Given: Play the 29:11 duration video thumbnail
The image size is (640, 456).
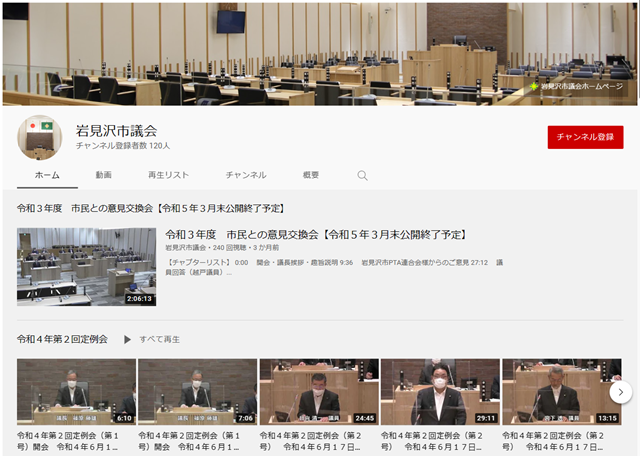Looking at the screenshot, I should click(x=440, y=392).
